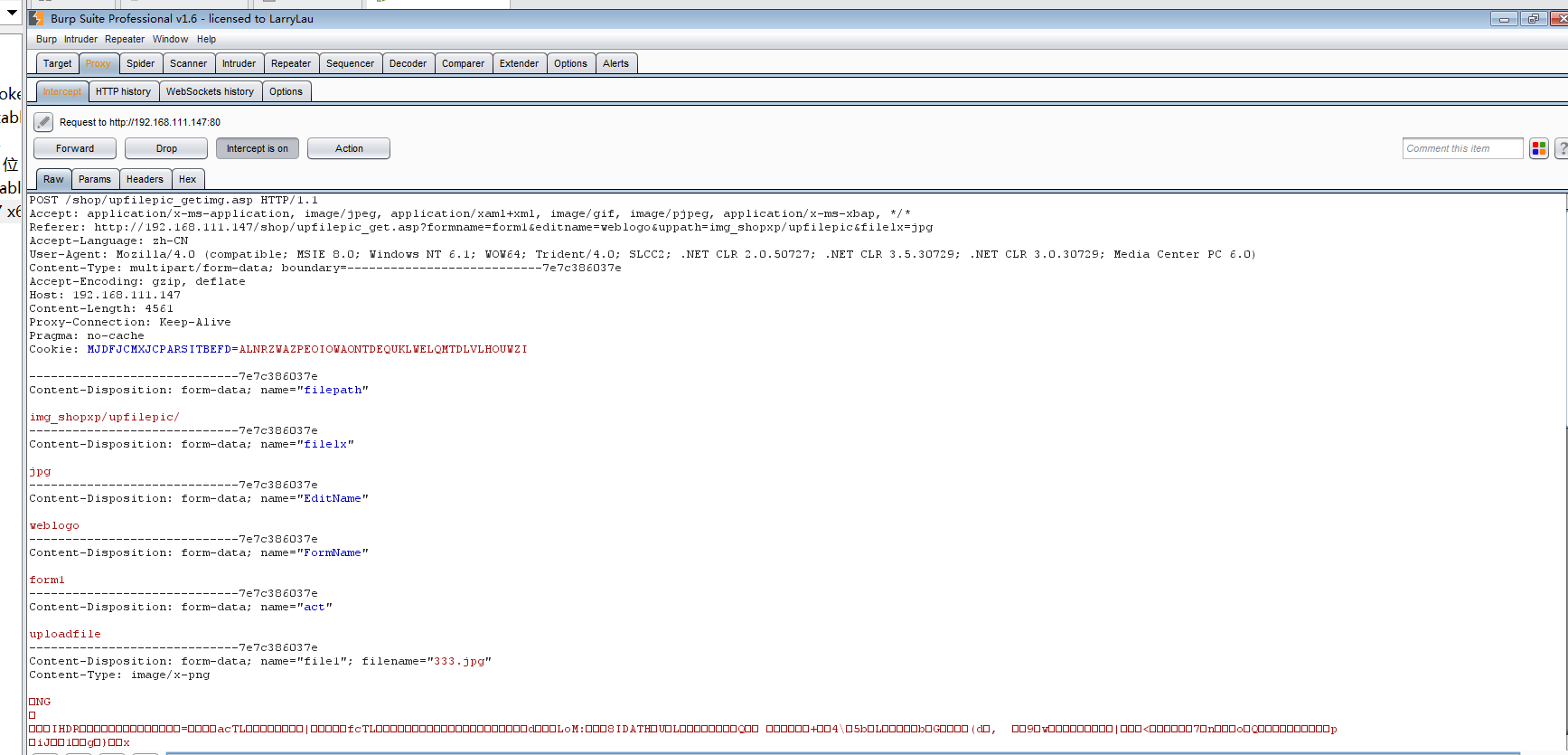Switch to the Params view tab

coord(95,179)
